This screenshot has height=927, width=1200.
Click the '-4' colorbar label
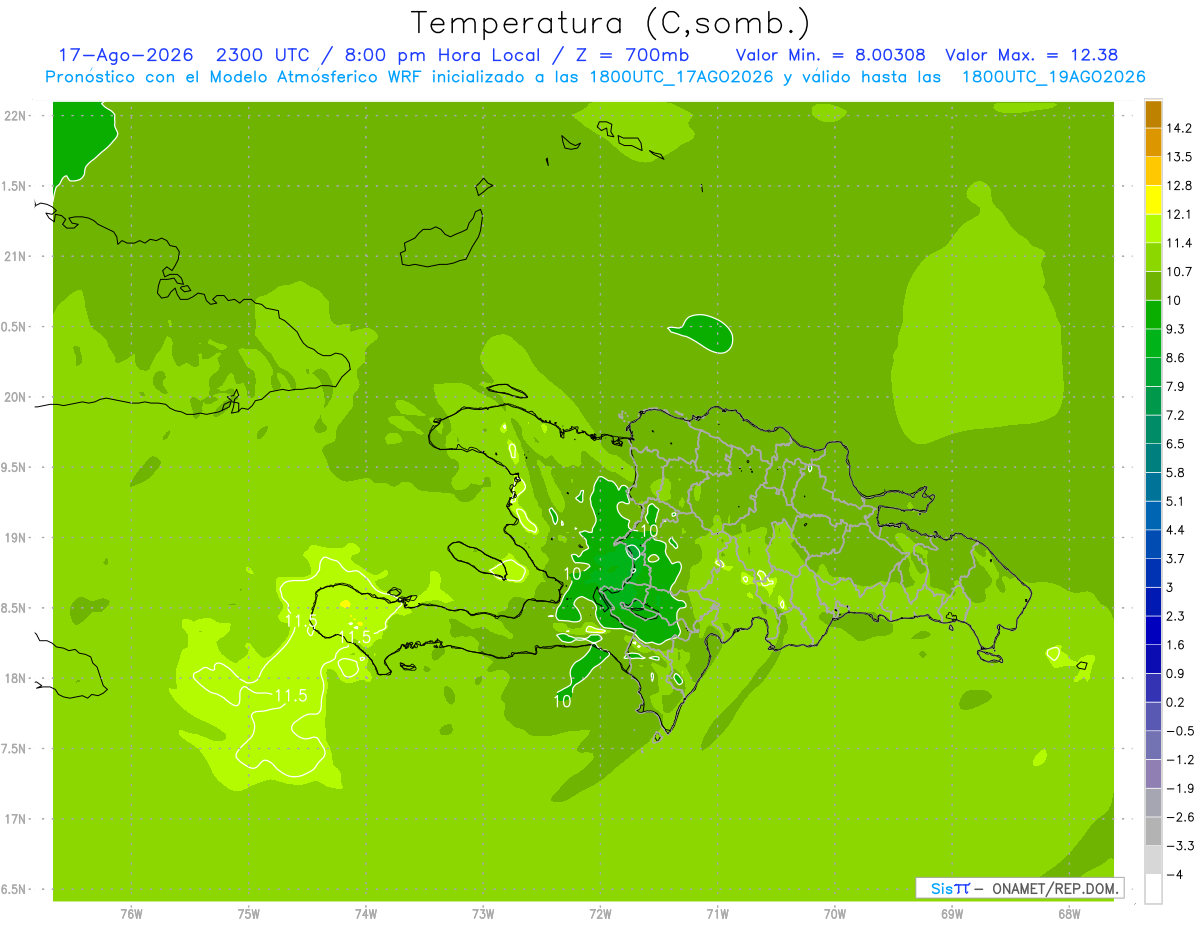pos(1174,874)
